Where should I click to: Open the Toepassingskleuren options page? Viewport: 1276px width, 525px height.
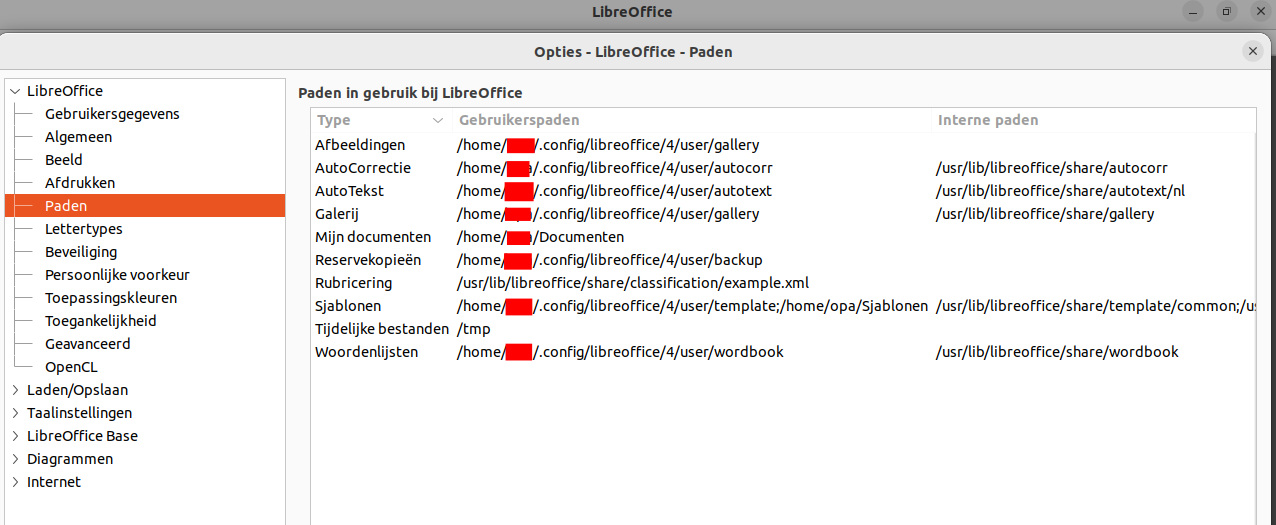(111, 298)
